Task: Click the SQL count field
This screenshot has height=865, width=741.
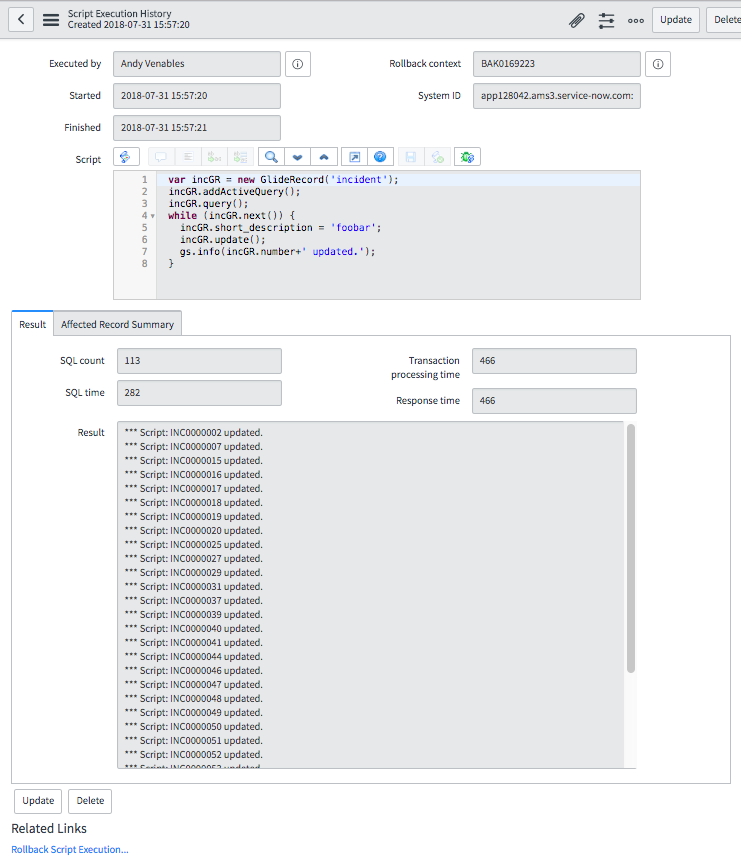Action: point(199,361)
